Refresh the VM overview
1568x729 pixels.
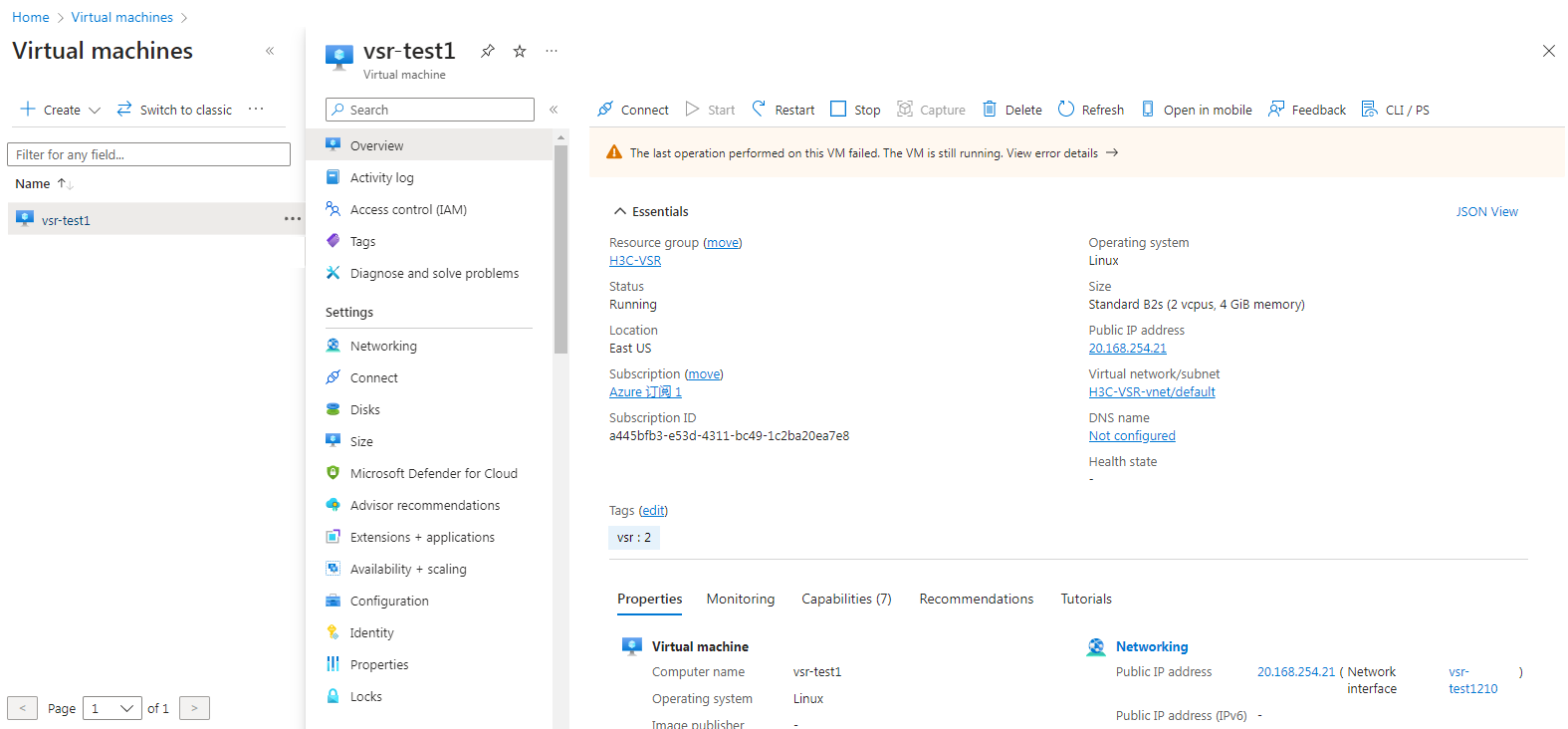tap(1091, 110)
